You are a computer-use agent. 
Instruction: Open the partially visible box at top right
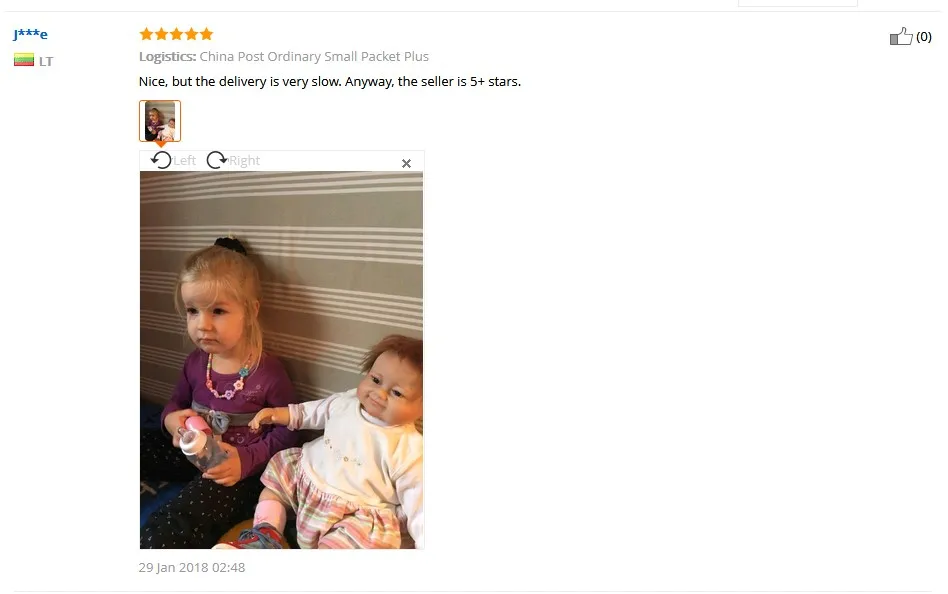(797, 3)
